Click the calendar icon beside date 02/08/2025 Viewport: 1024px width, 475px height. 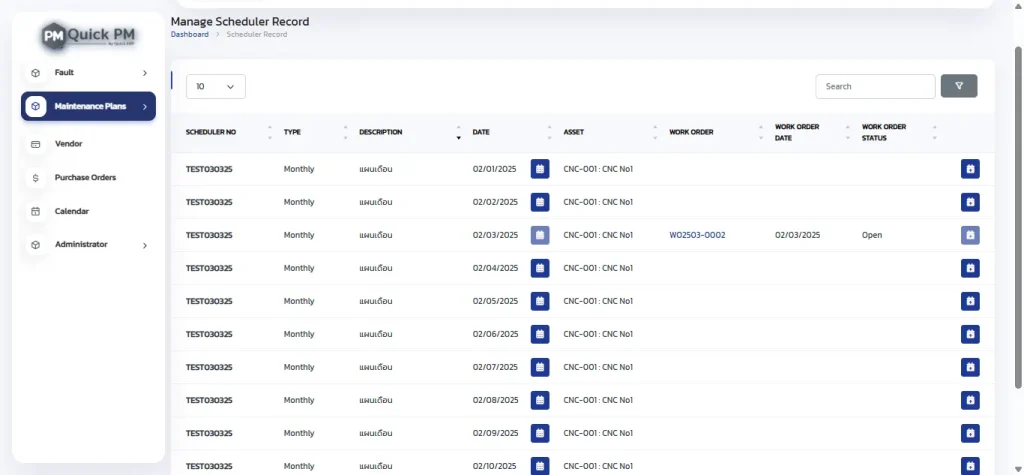coord(539,400)
